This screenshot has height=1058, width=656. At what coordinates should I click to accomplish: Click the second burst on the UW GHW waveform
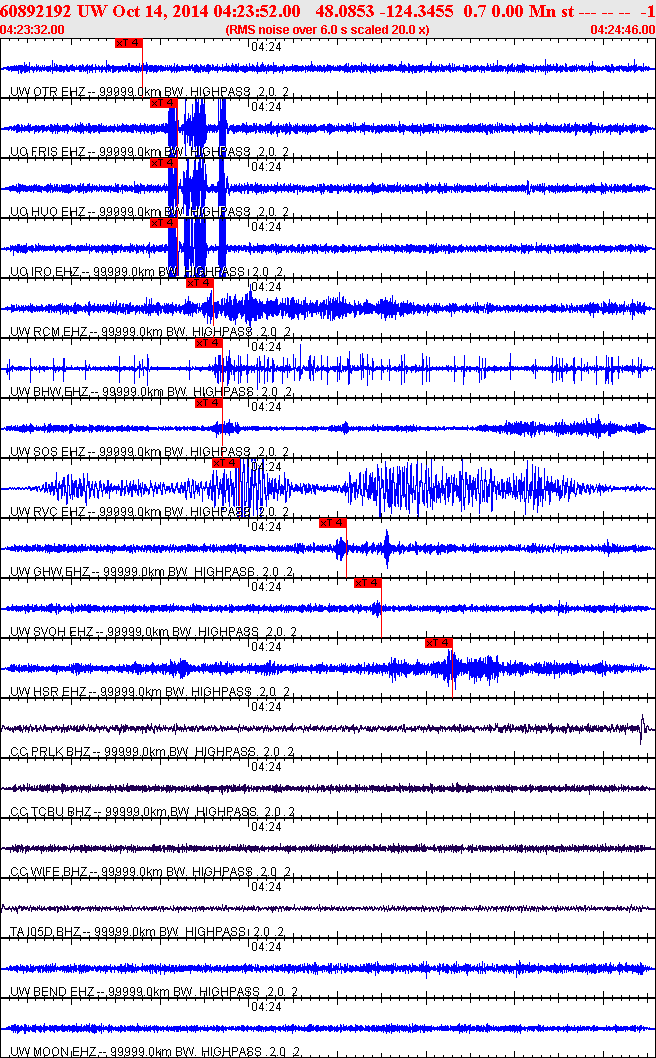[387, 548]
